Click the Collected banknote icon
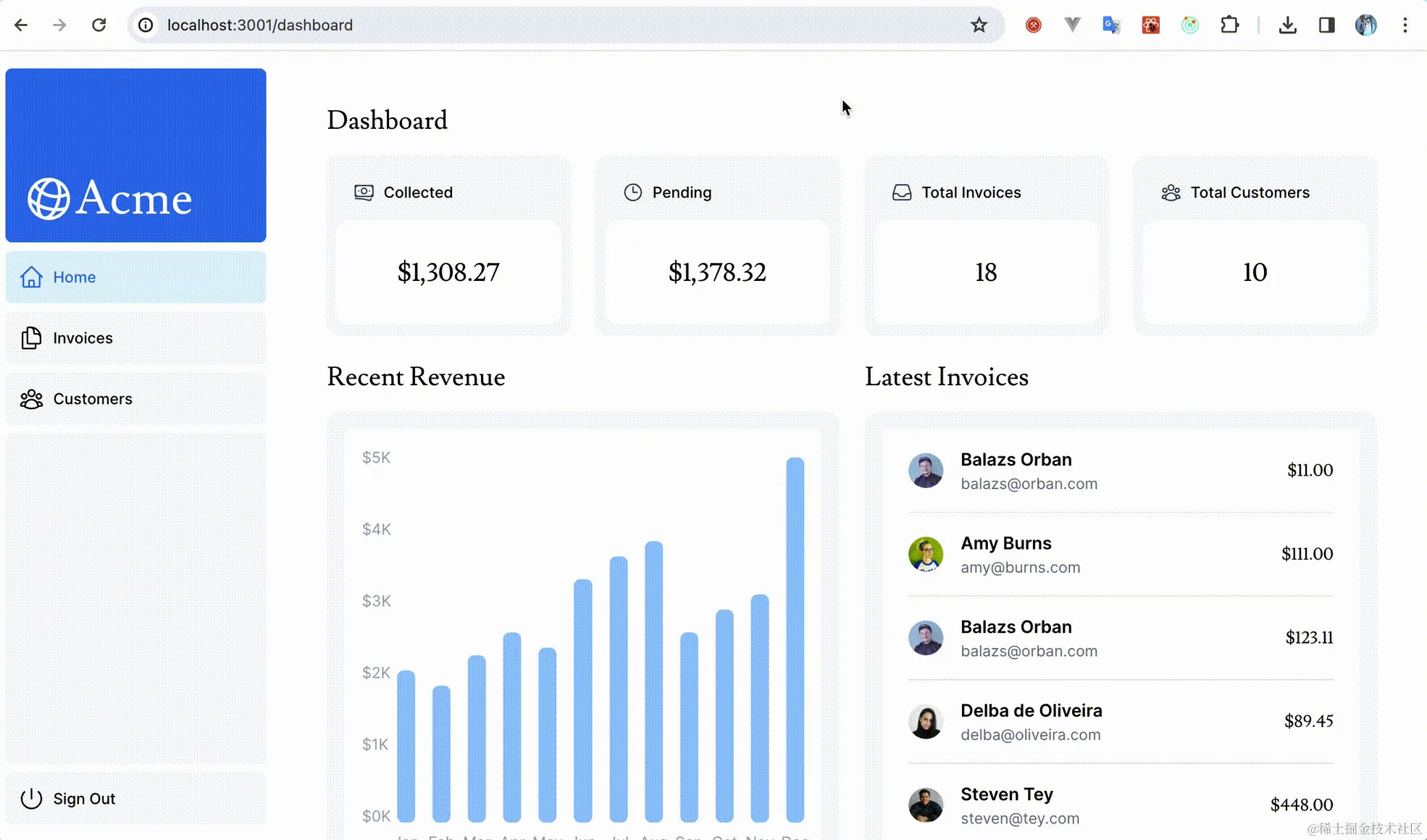1427x840 pixels. pos(364,193)
